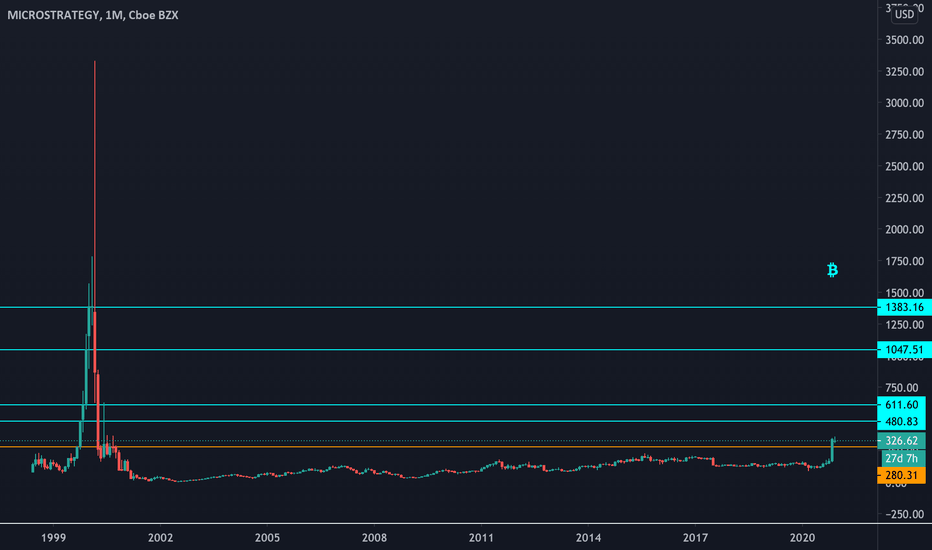932x550 pixels.
Task: Click the cyan Bitcoin symbol on chart
Action: [x=832, y=270]
